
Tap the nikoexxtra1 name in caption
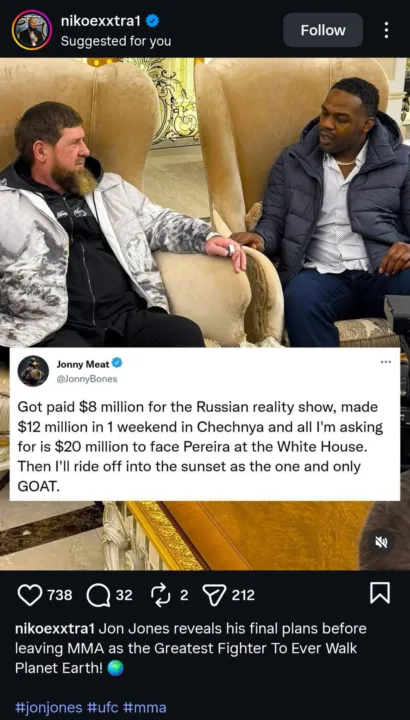tap(55, 629)
